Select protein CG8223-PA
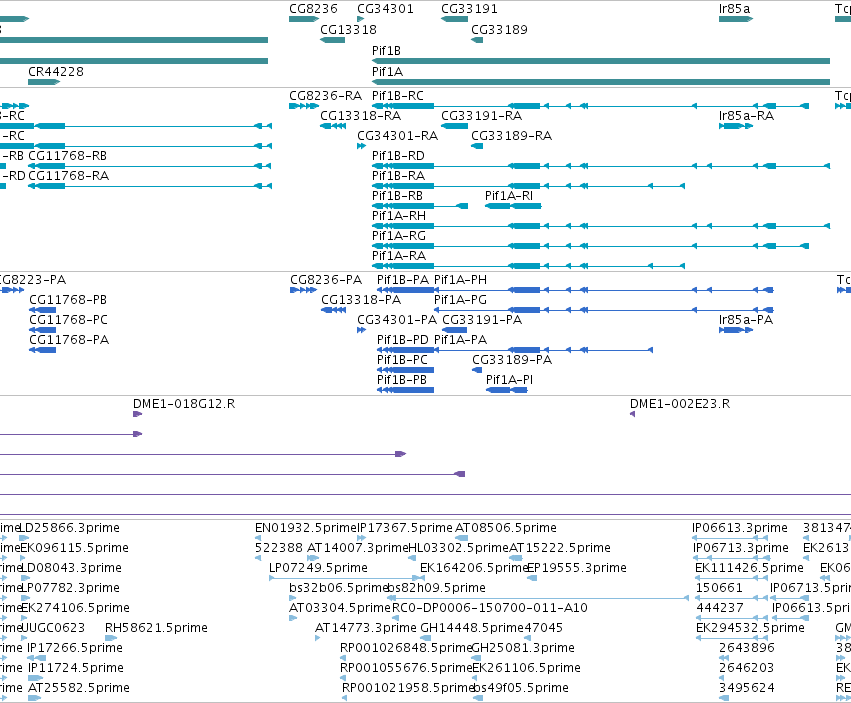 click(x=12, y=290)
